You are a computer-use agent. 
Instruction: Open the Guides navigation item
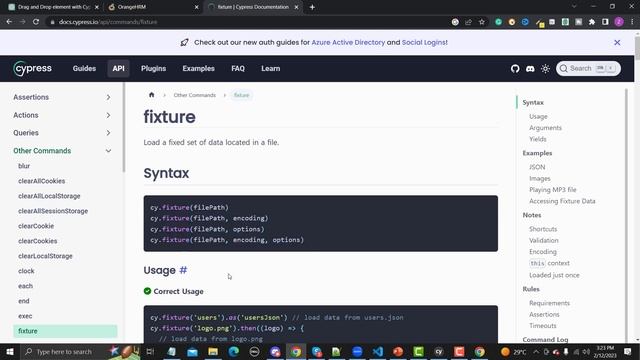tap(84, 69)
